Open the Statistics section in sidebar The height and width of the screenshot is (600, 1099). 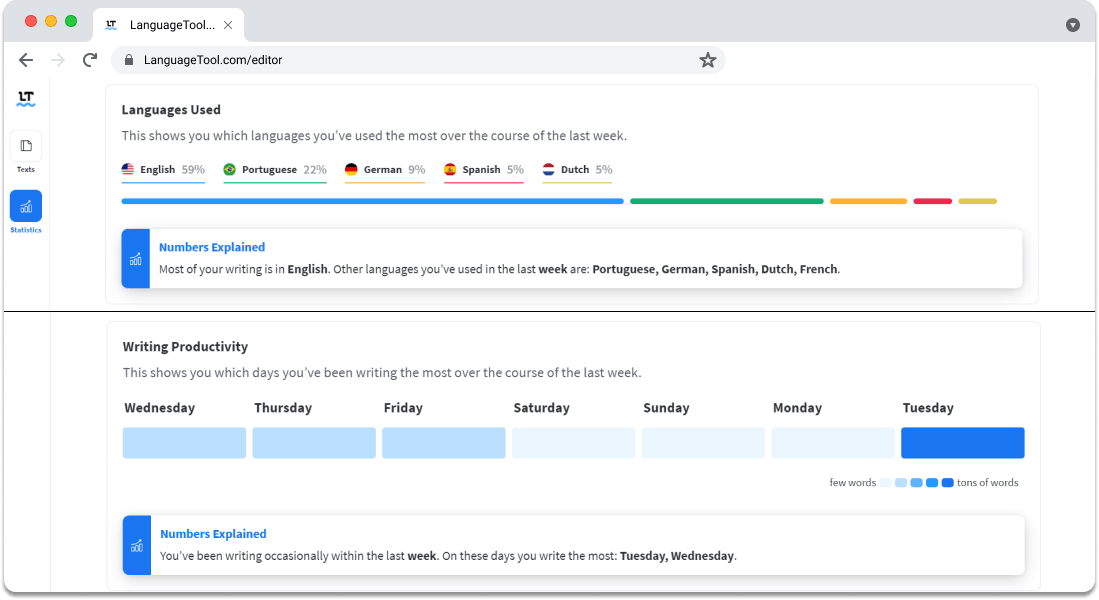[x=26, y=212]
